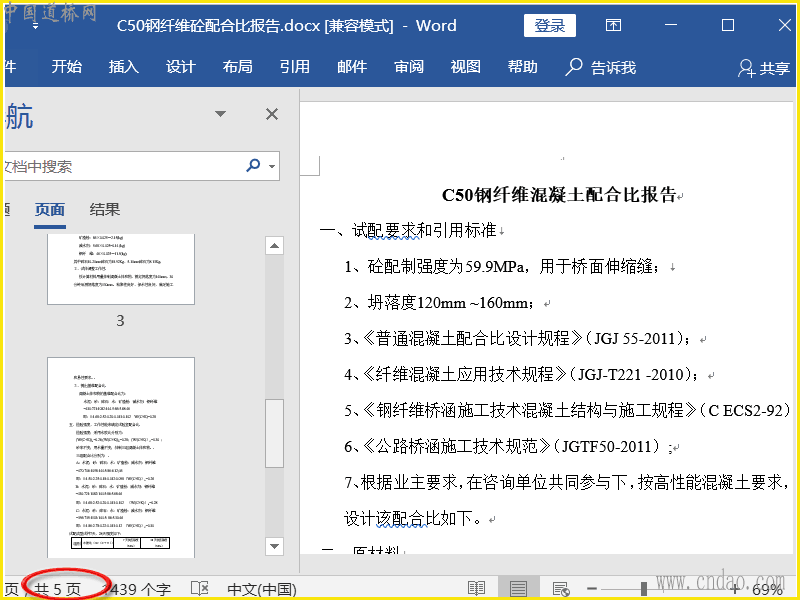
Task: Switch to Print Layout view icon
Action: (x=518, y=589)
